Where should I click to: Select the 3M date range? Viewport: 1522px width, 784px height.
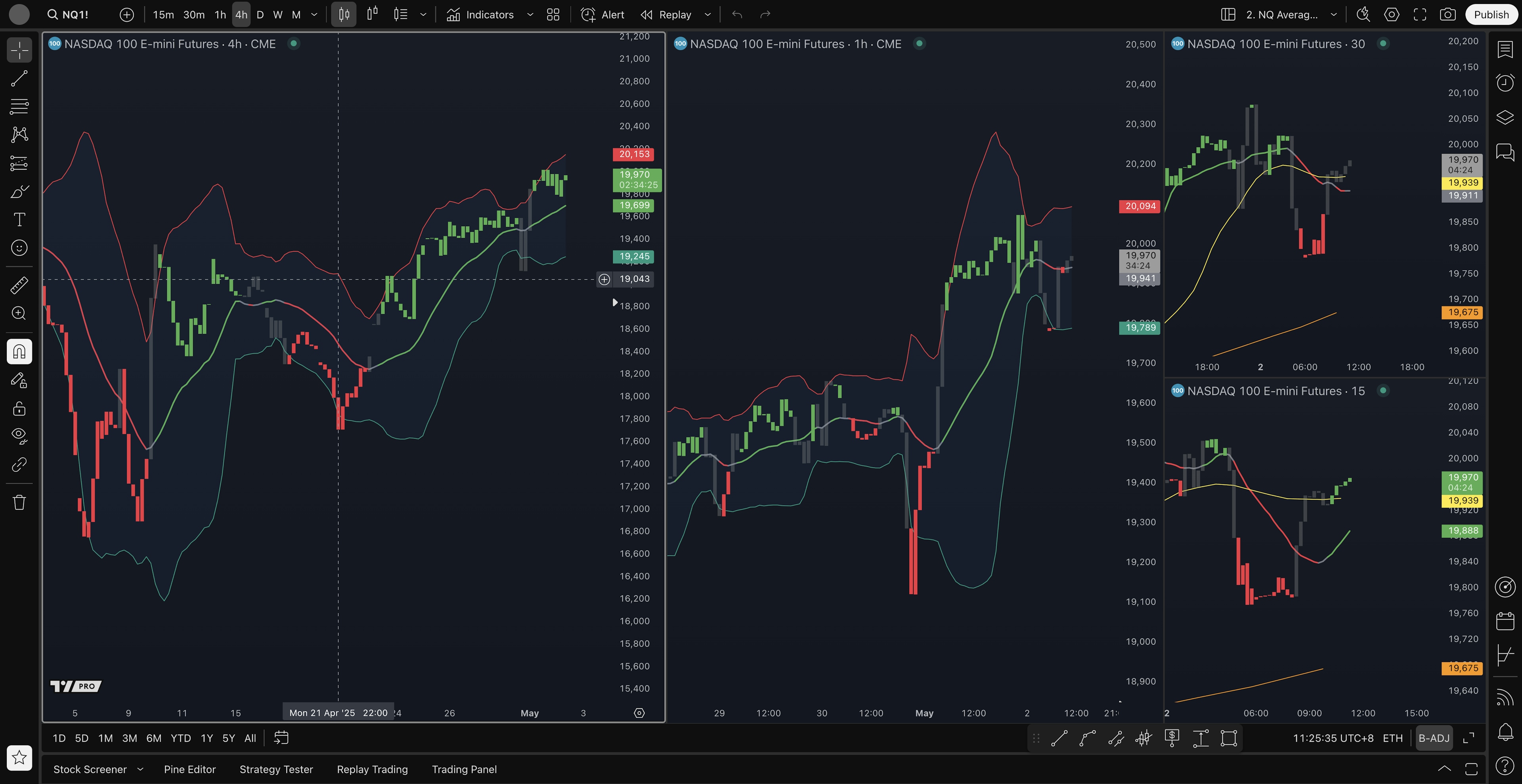pyautogui.click(x=129, y=738)
